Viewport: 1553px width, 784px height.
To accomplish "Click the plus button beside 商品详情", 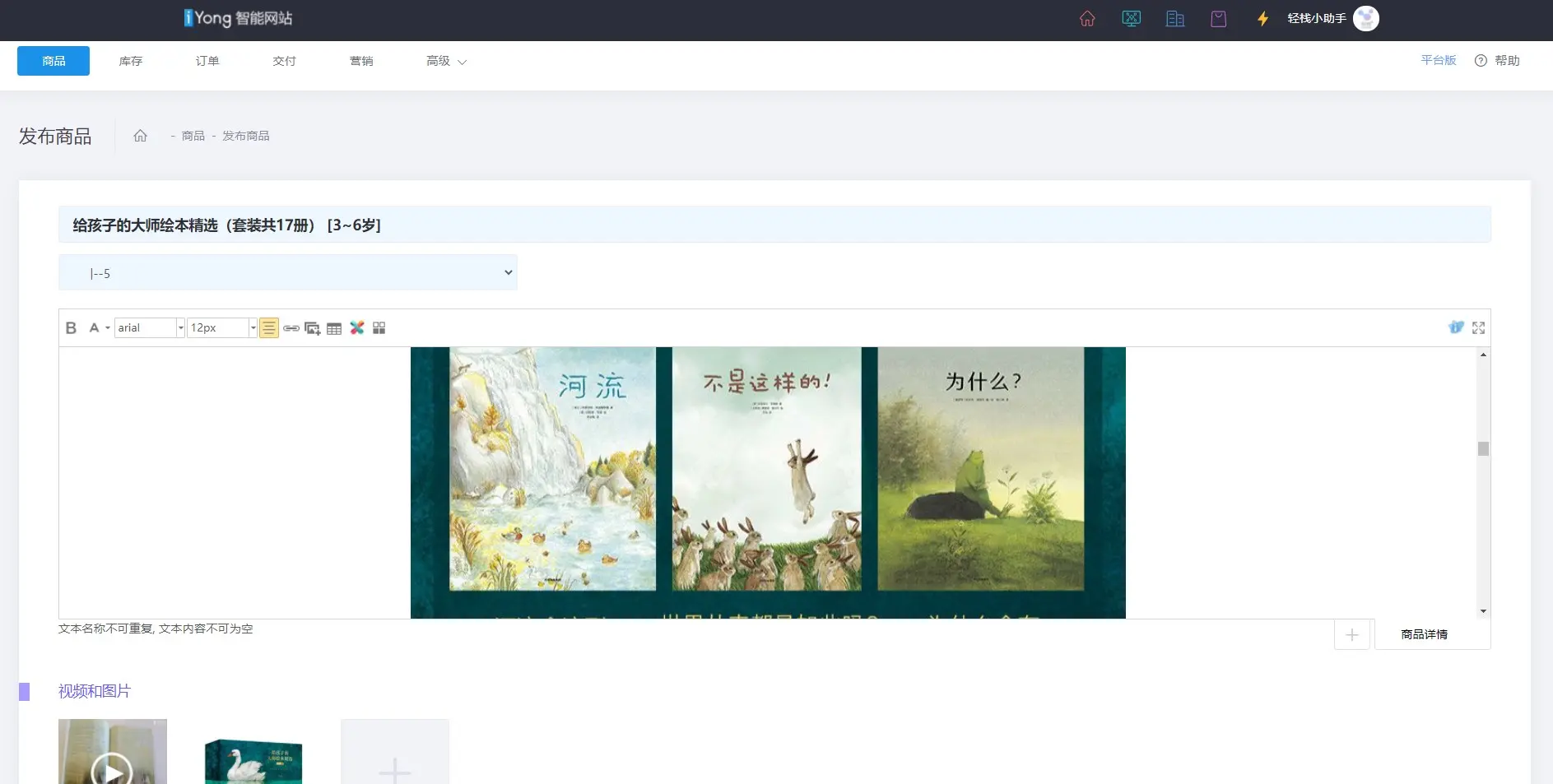I will 1351,634.
